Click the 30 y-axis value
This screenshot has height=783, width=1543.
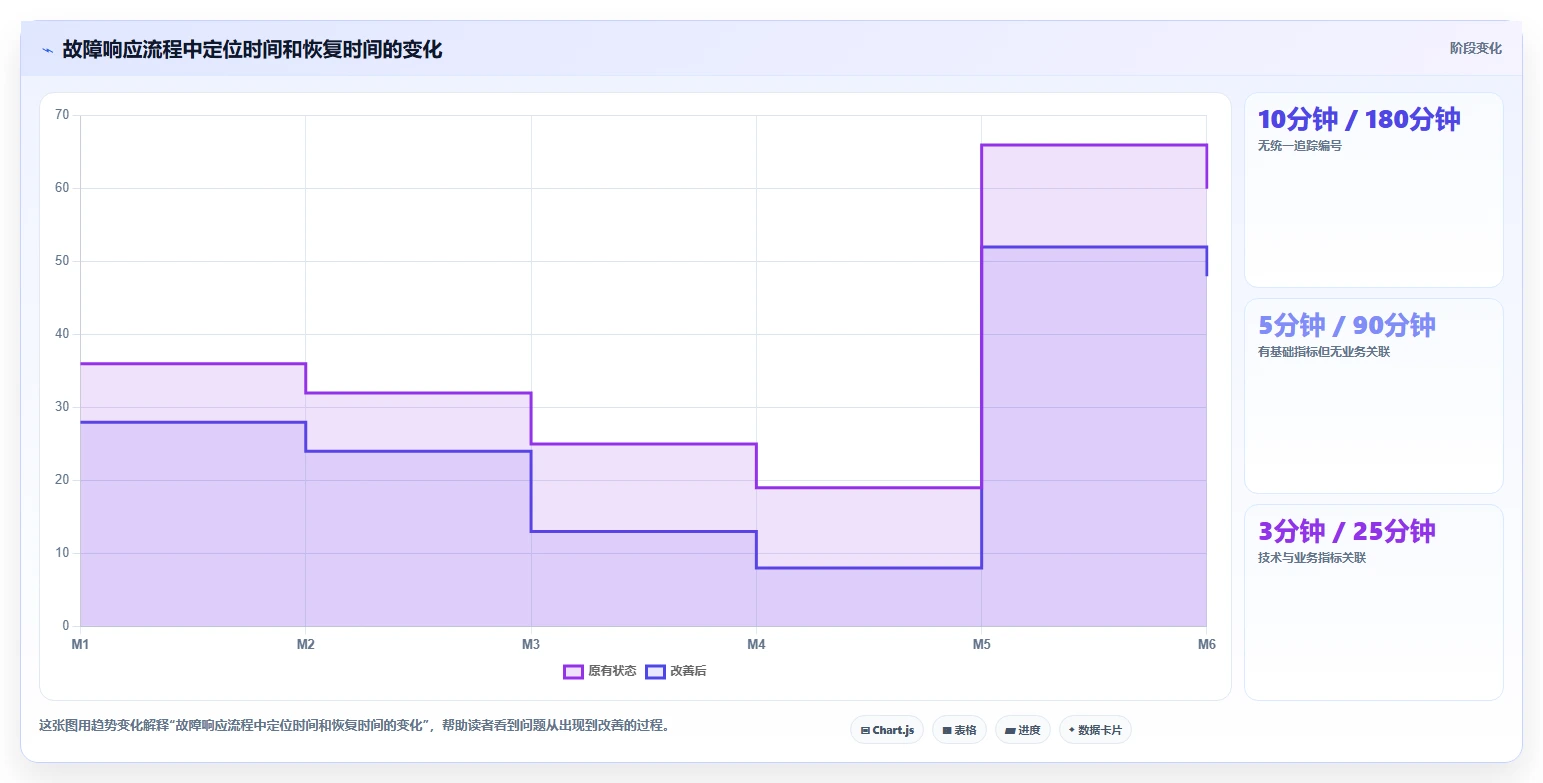(x=62, y=407)
